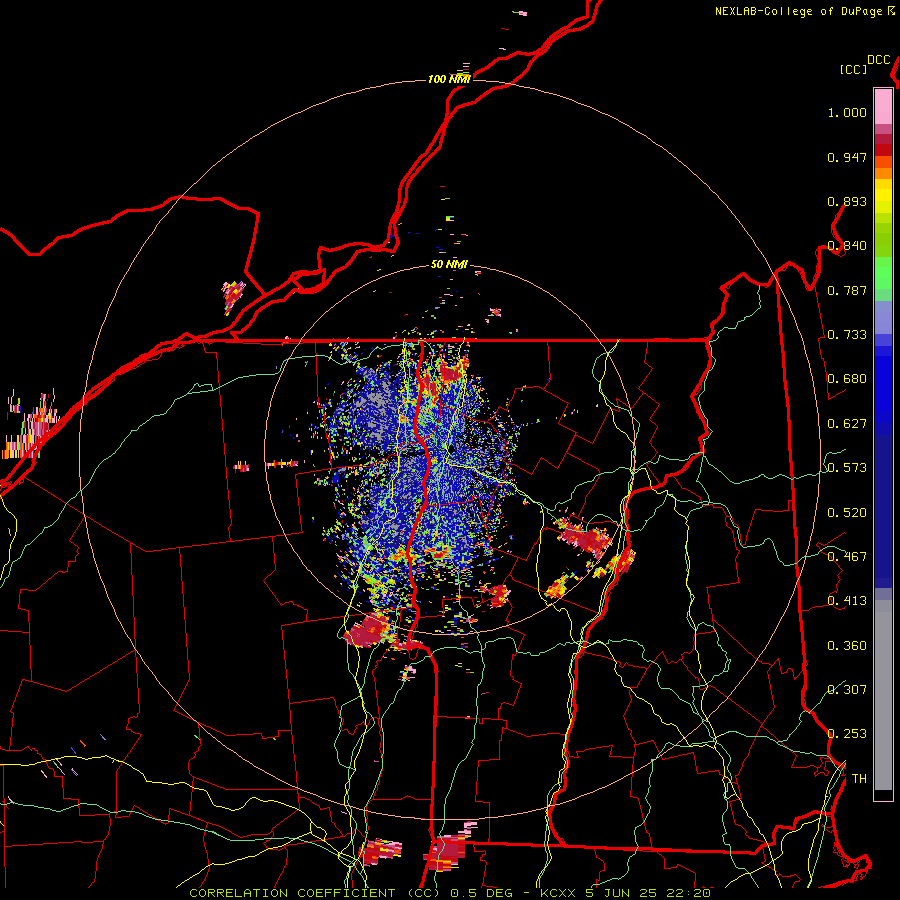
Task: Click the Correlation Coefficient caption at bottom
Action: 450,893
